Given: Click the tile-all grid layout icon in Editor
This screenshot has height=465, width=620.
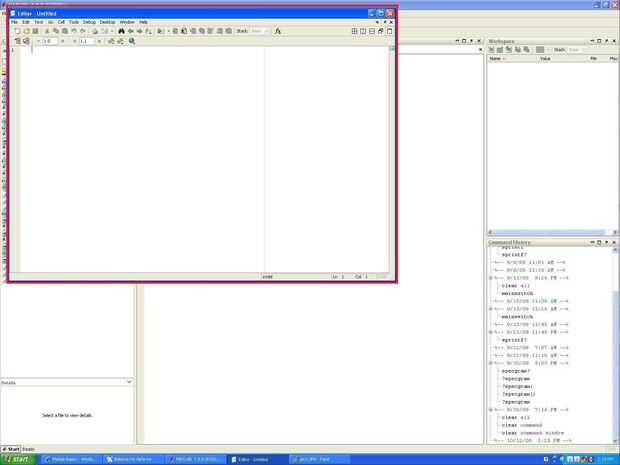Looking at the screenshot, I should point(354,31).
